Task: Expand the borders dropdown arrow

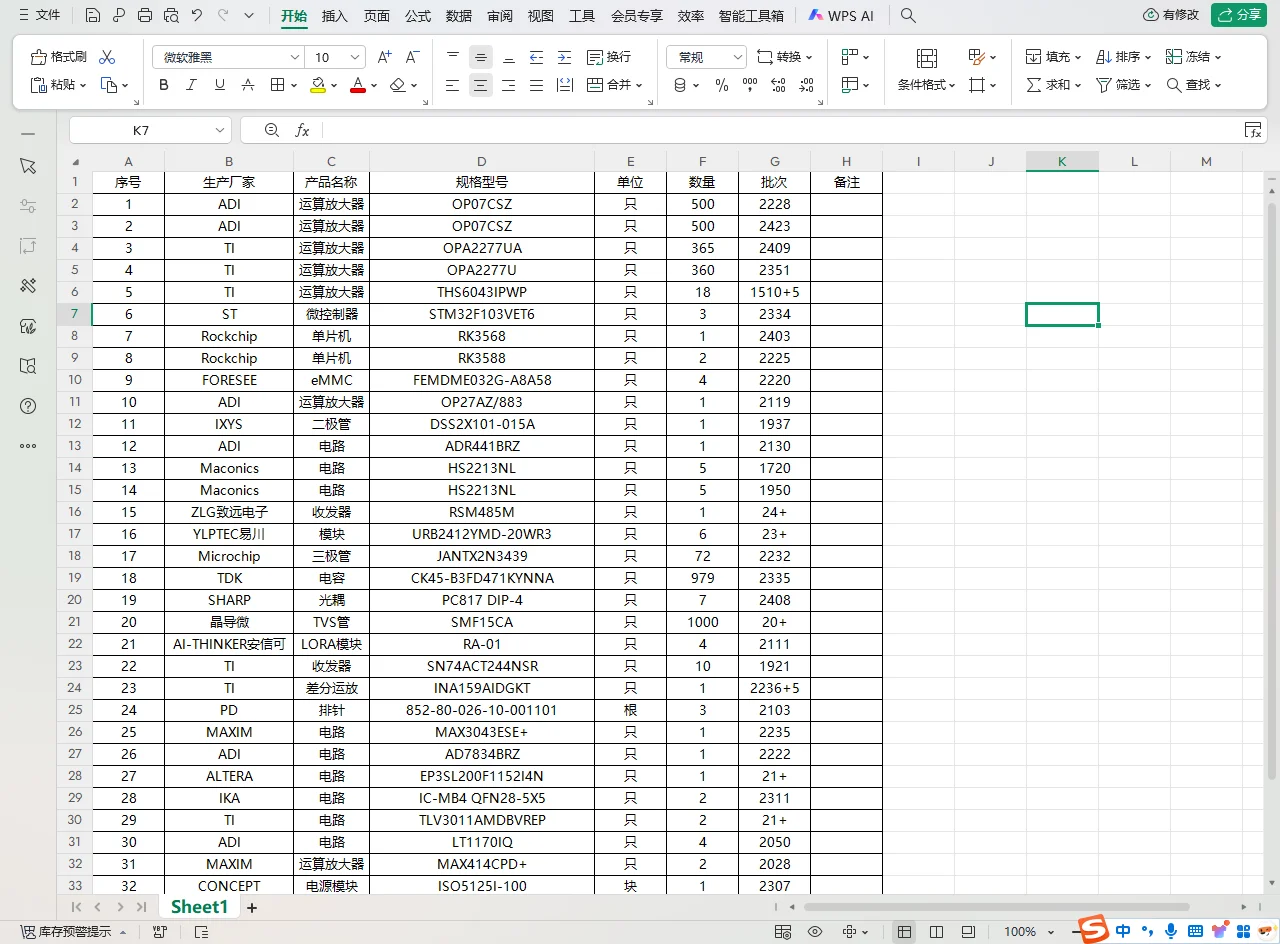Action: pos(292,85)
